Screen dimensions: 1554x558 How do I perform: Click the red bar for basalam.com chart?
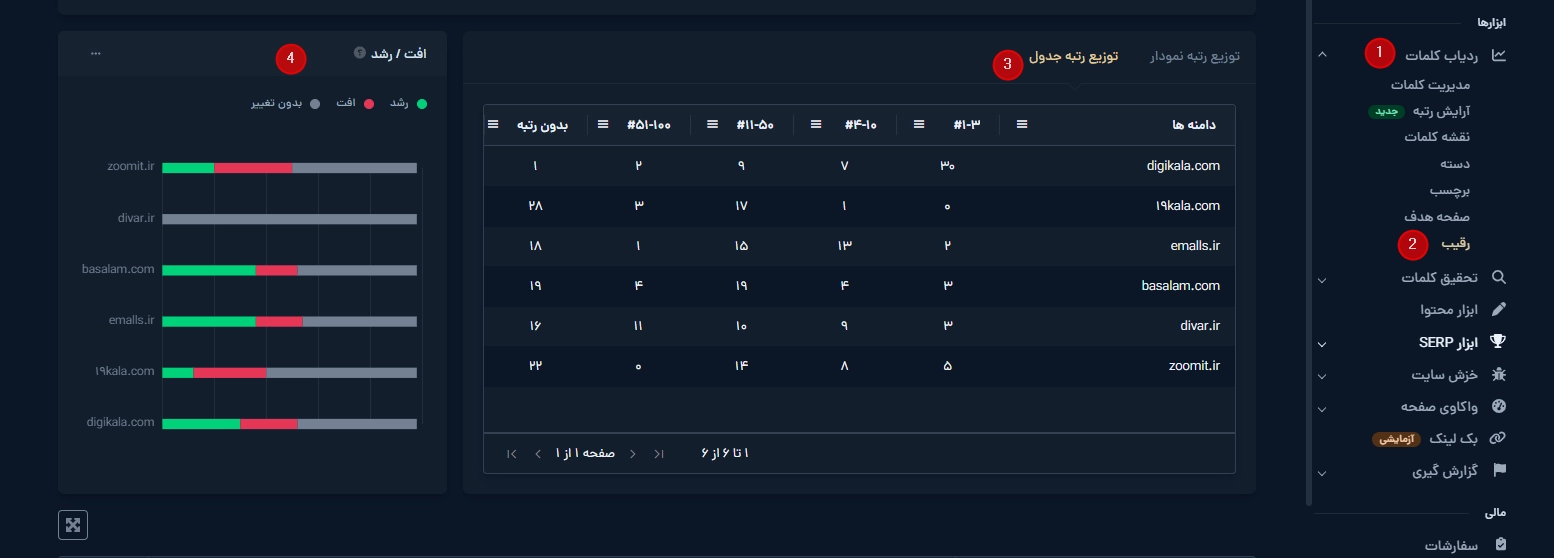(x=277, y=270)
